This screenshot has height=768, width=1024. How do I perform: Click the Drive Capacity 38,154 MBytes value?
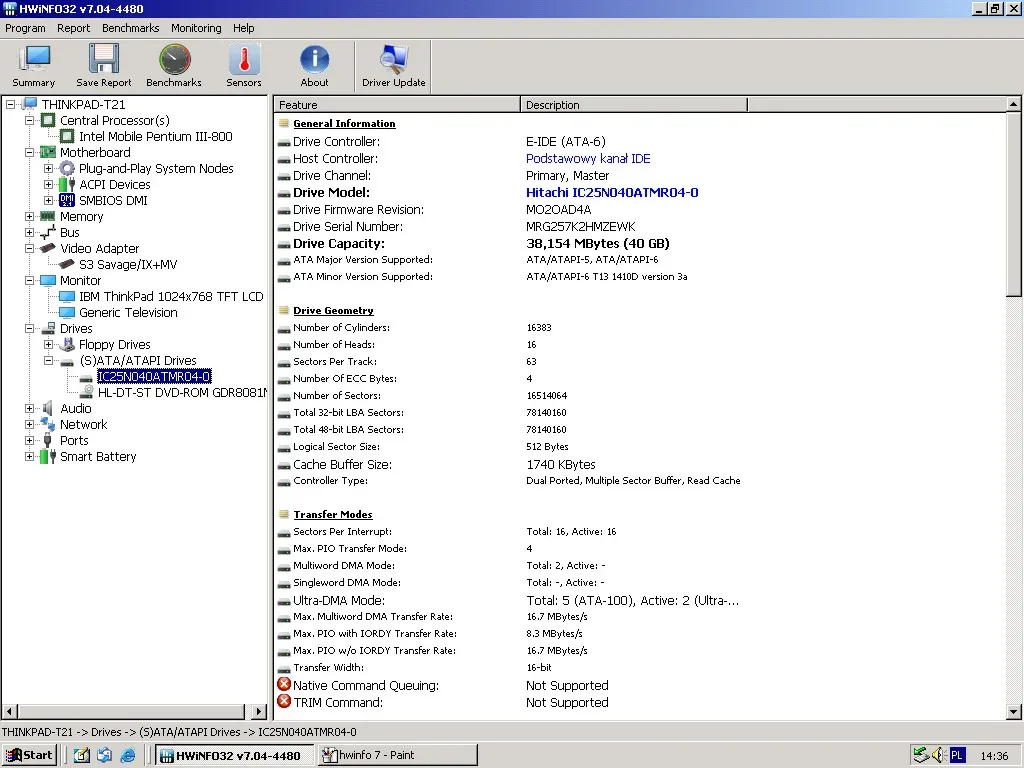point(598,244)
